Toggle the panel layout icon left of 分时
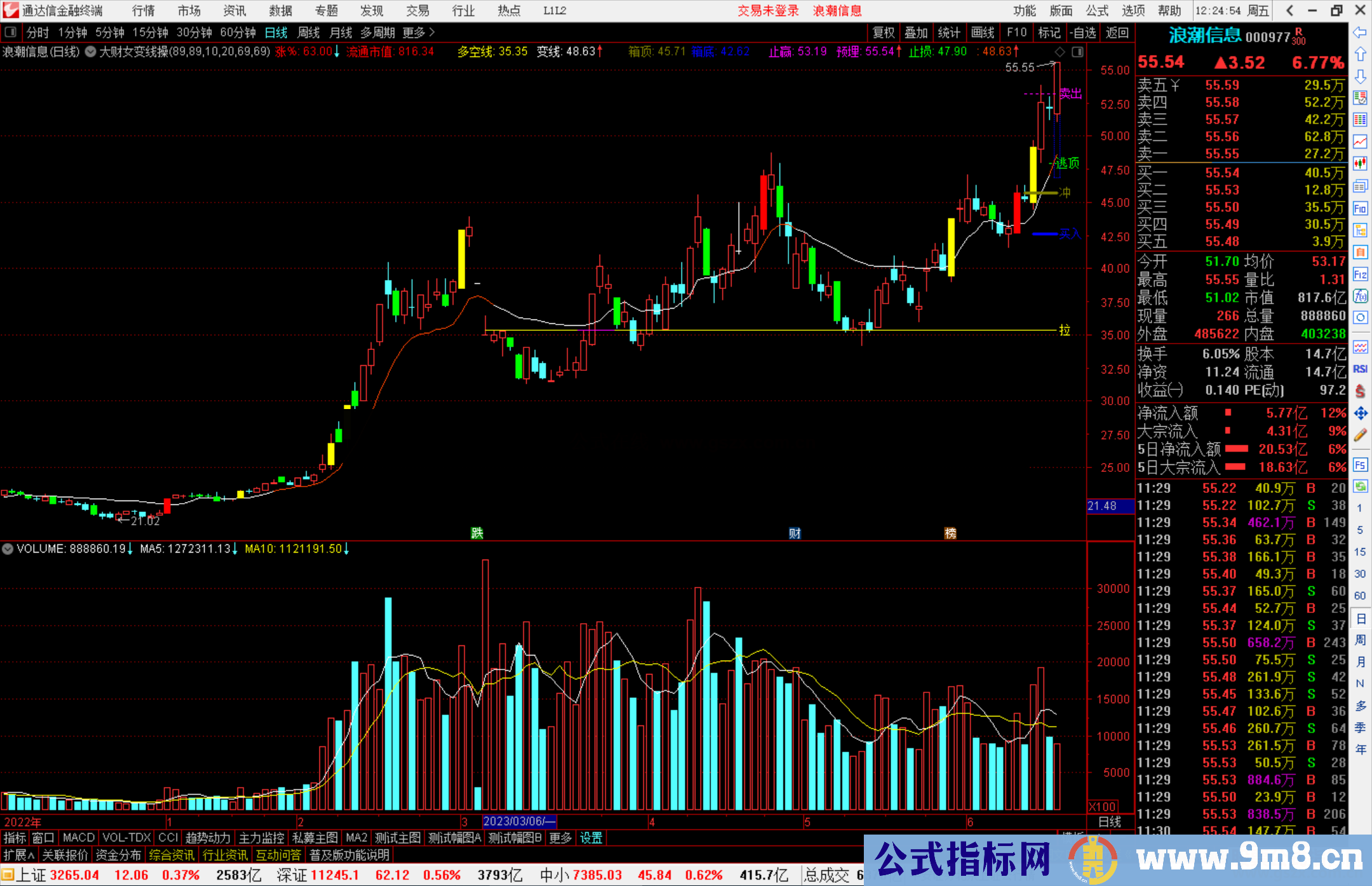The height and width of the screenshot is (886, 1372). (10, 32)
